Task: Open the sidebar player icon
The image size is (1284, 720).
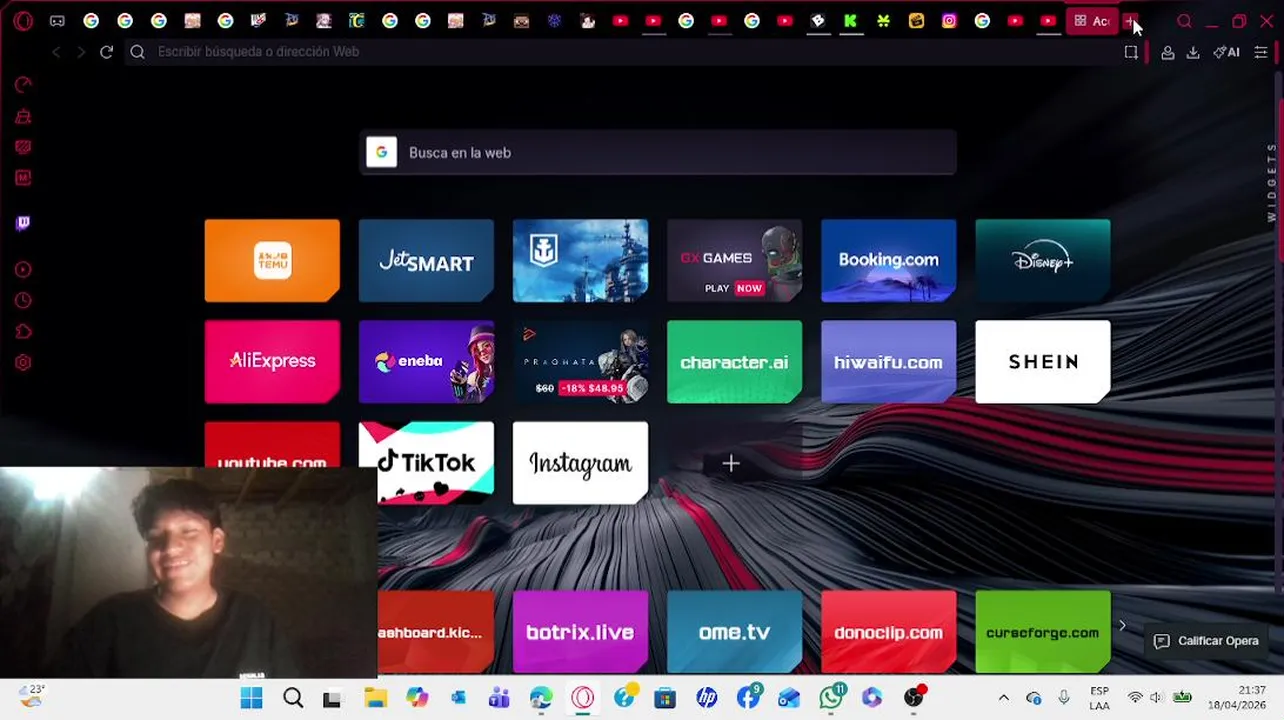Action: pos(23,269)
